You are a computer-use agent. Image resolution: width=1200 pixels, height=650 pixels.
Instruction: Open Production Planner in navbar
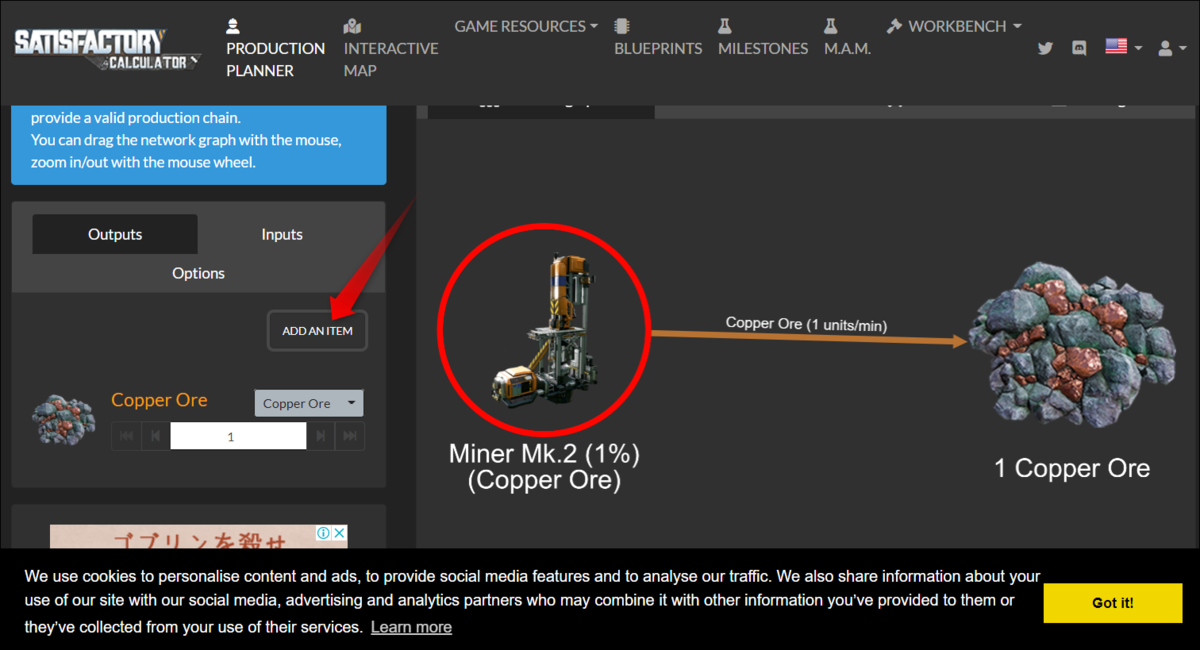click(x=275, y=49)
